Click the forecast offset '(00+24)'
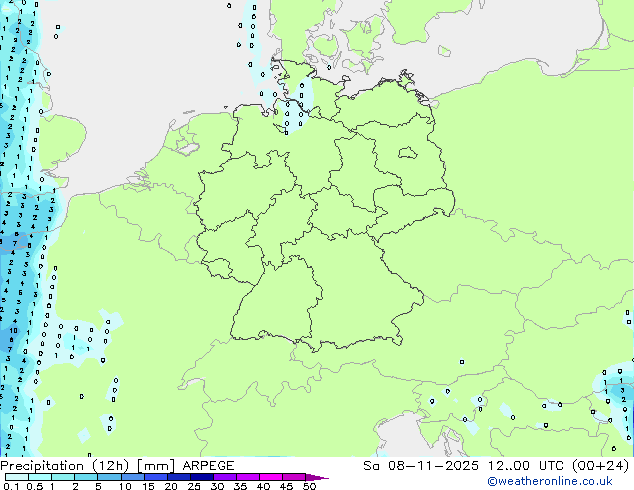Screen dimensions: 634x490 point(600,466)
